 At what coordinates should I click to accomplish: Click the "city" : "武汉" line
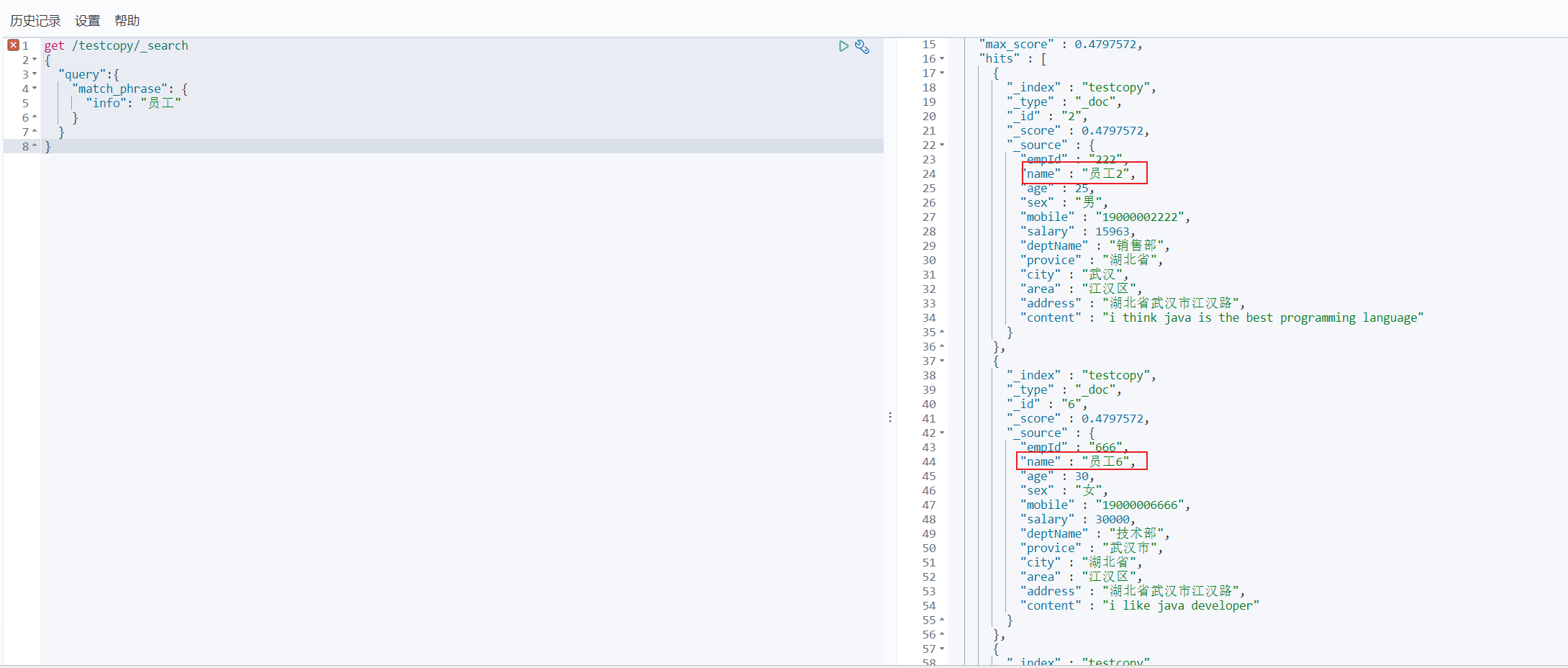tap(1074, 275)
